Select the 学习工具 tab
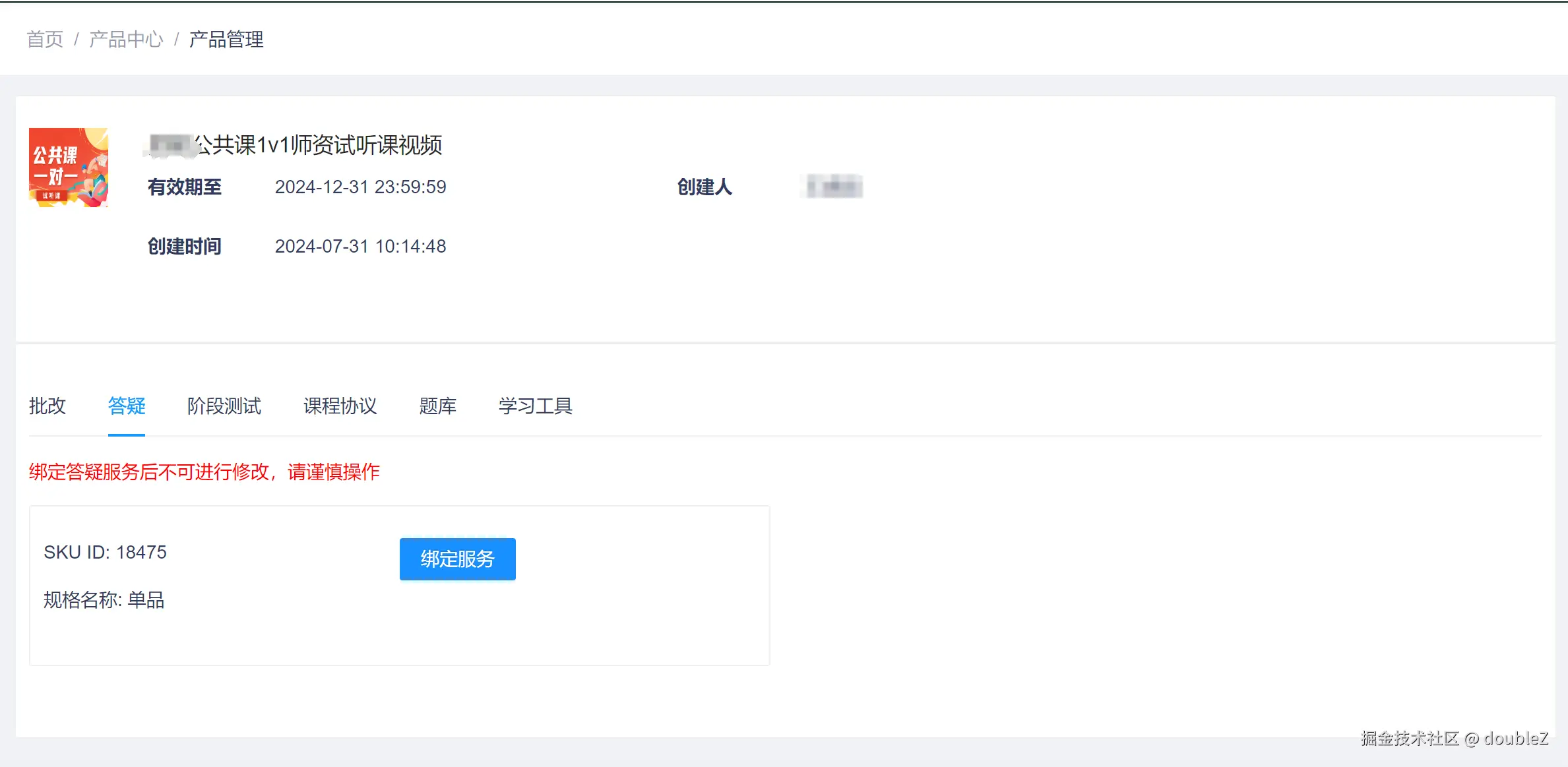This screenshot has width=1568, height=767. point(536,406)
